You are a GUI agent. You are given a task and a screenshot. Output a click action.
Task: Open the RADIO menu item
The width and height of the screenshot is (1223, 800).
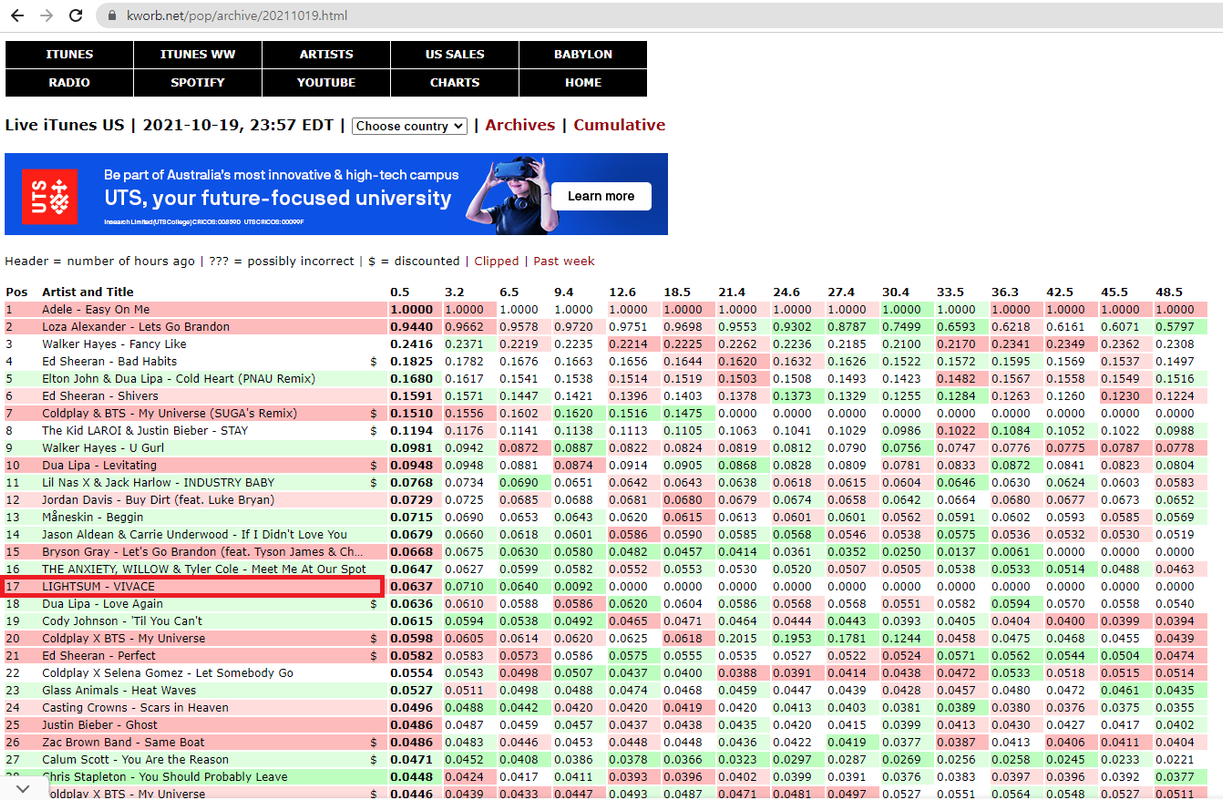point(69,82)
